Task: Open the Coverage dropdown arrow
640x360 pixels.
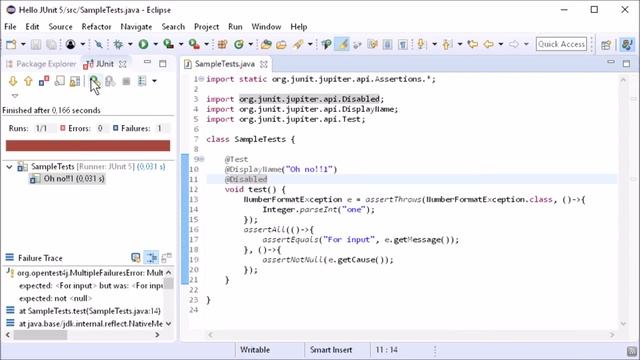Action: coord(181,44)
